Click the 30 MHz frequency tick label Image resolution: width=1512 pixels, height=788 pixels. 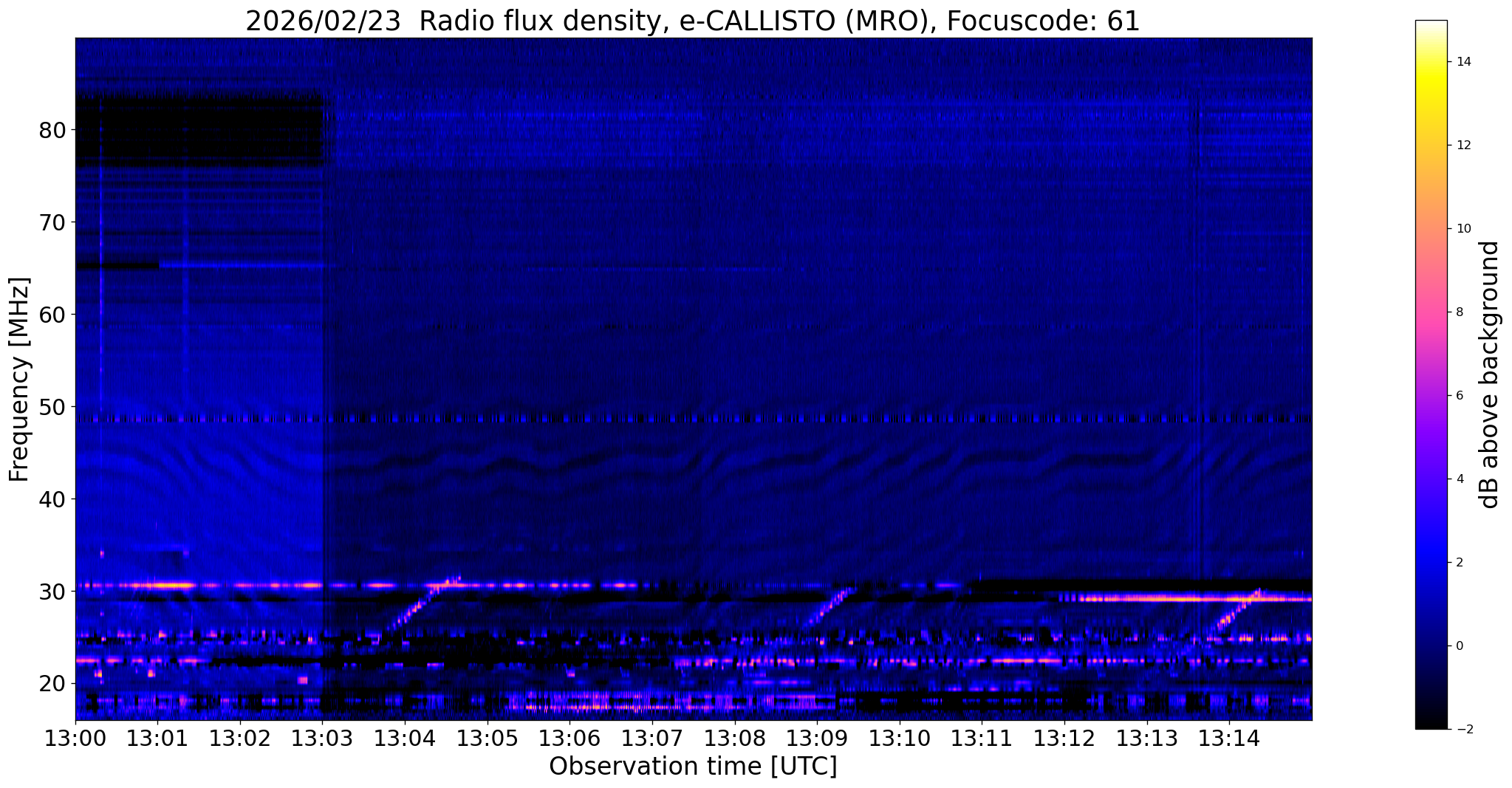[x=52, y=592]
